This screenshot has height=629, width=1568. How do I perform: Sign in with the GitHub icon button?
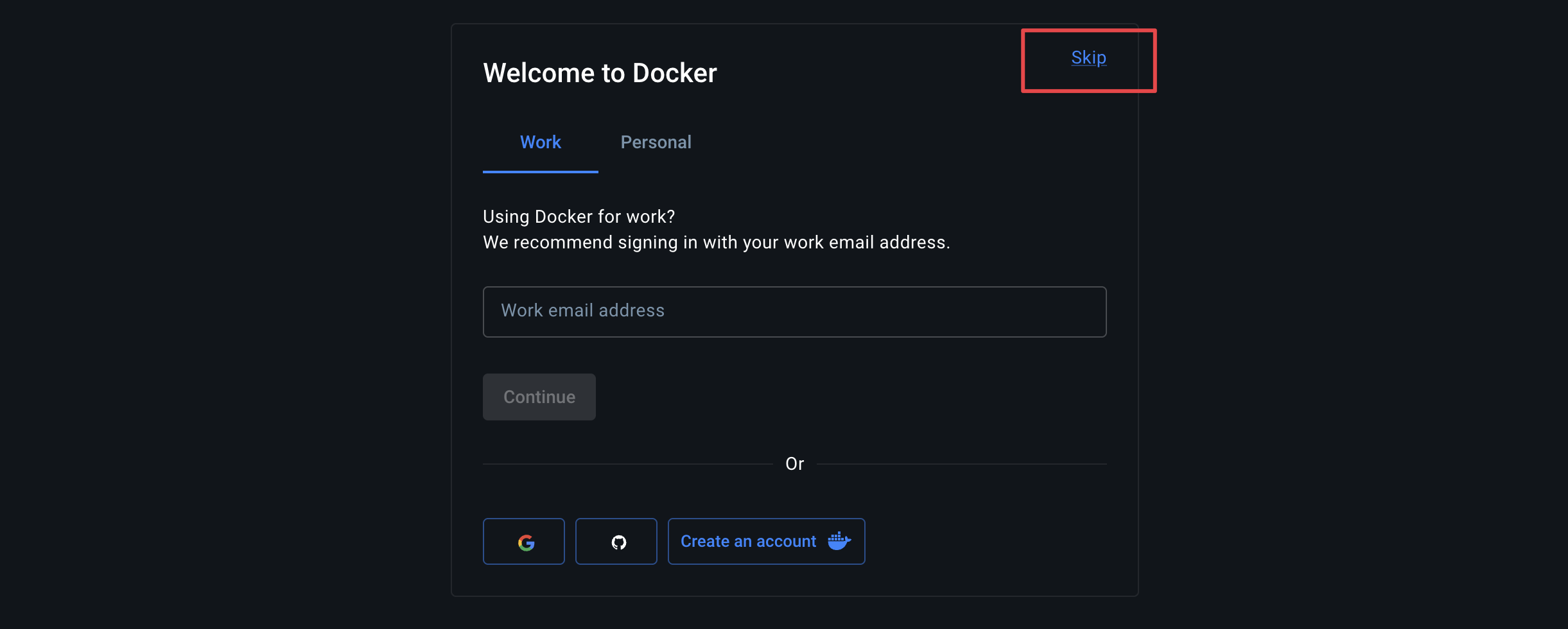click(x=616, y=541)
